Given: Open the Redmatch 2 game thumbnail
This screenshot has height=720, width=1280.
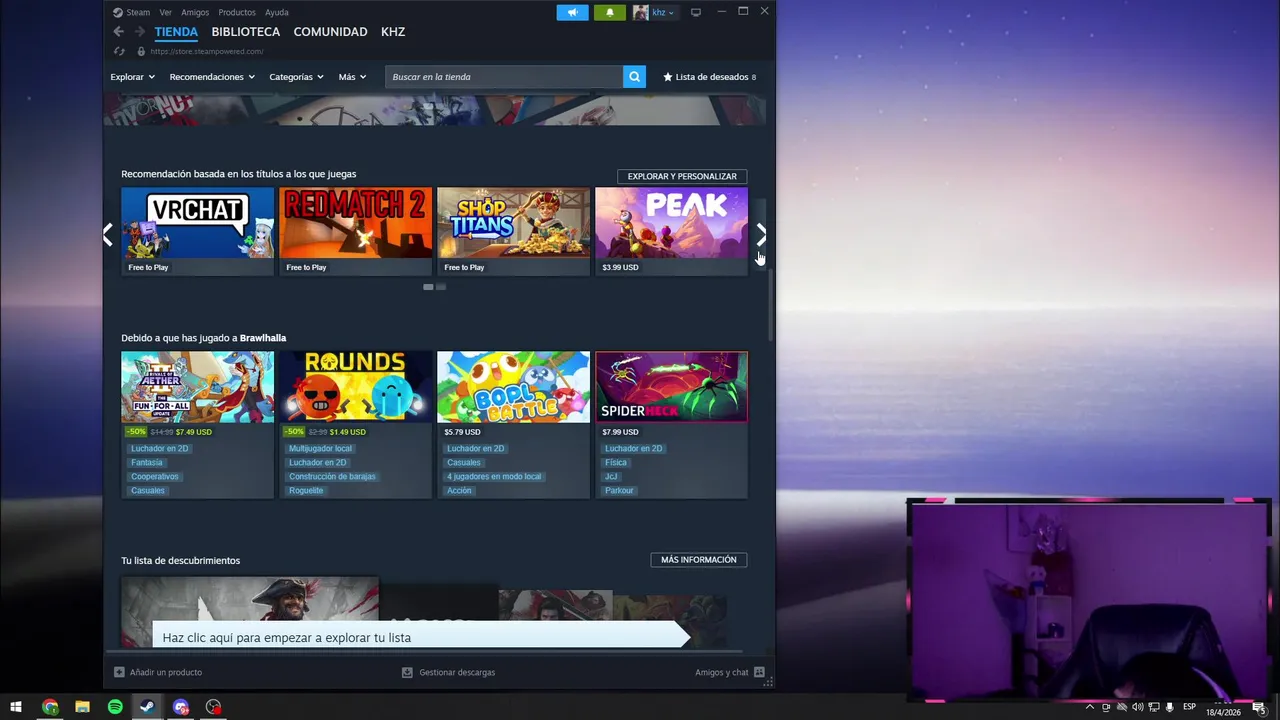Looking at the screenshot, I should click(x=356, y=223).
